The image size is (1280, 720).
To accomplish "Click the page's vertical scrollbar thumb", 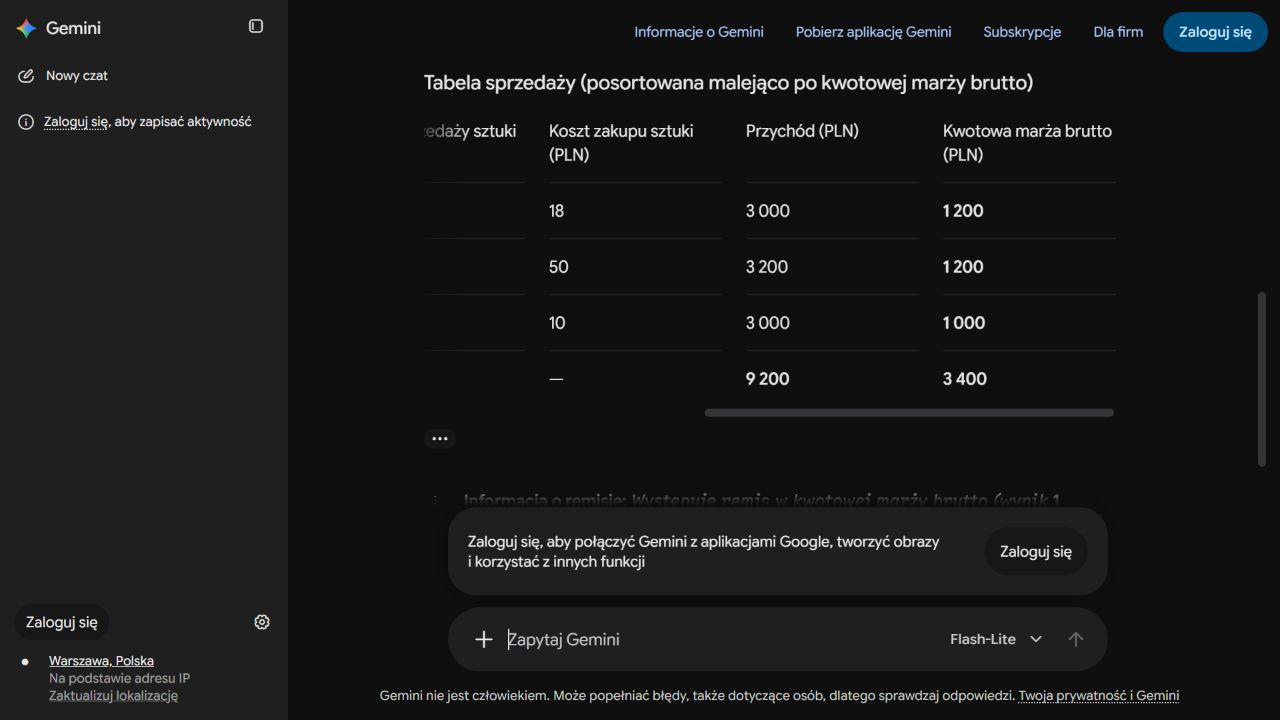I will tap(1261, 378).
